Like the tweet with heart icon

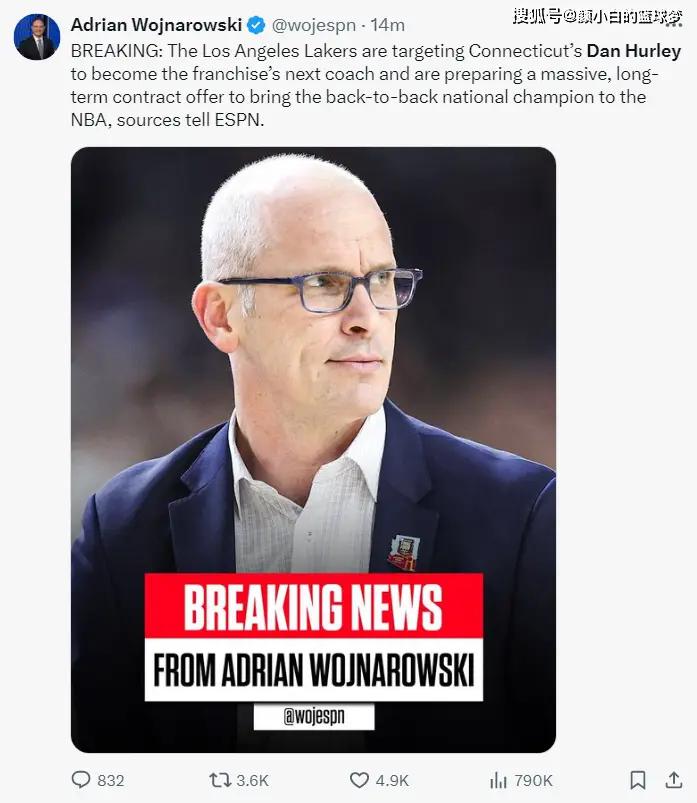tap(359, 780)
